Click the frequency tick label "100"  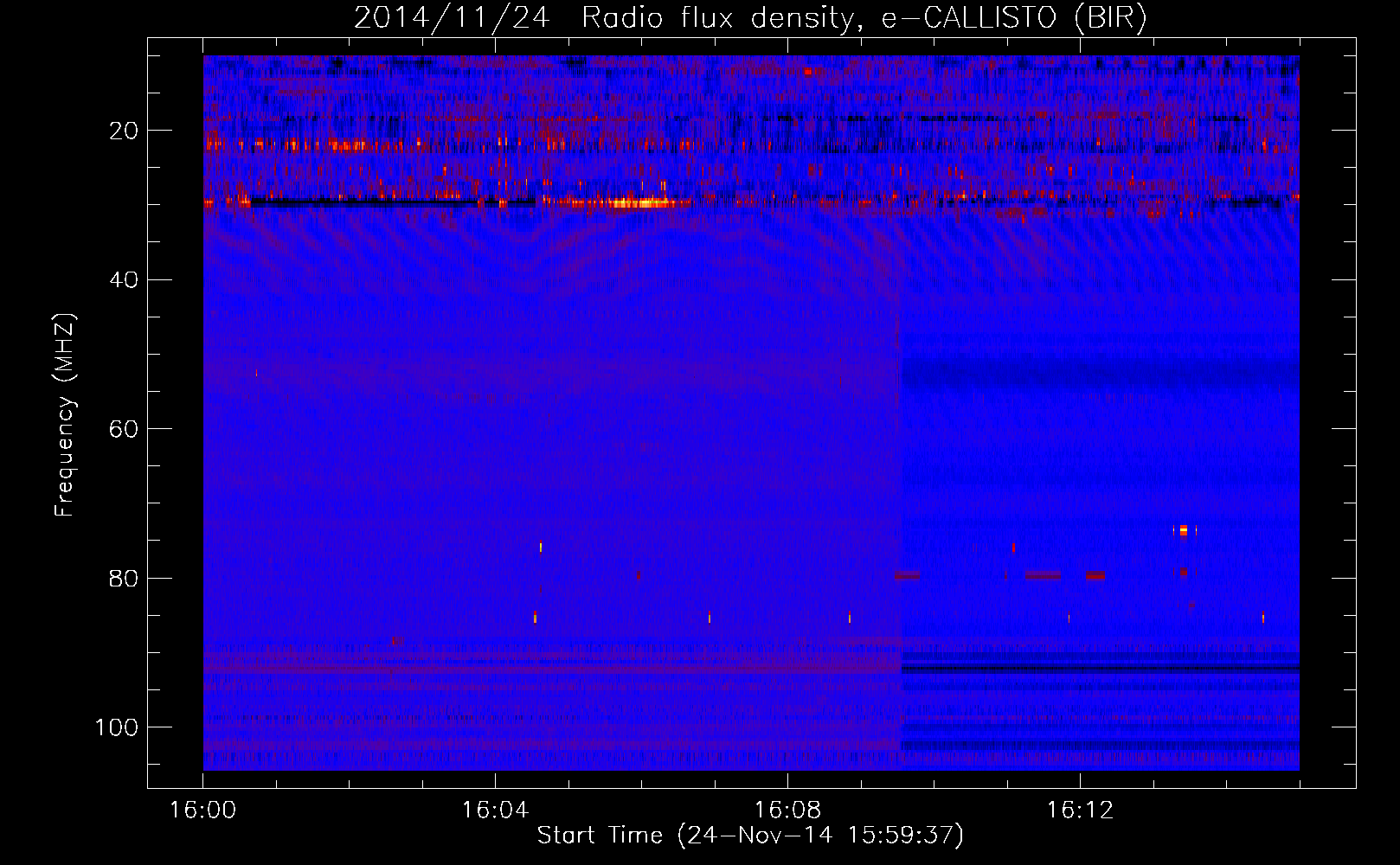[x=117, y=727]
